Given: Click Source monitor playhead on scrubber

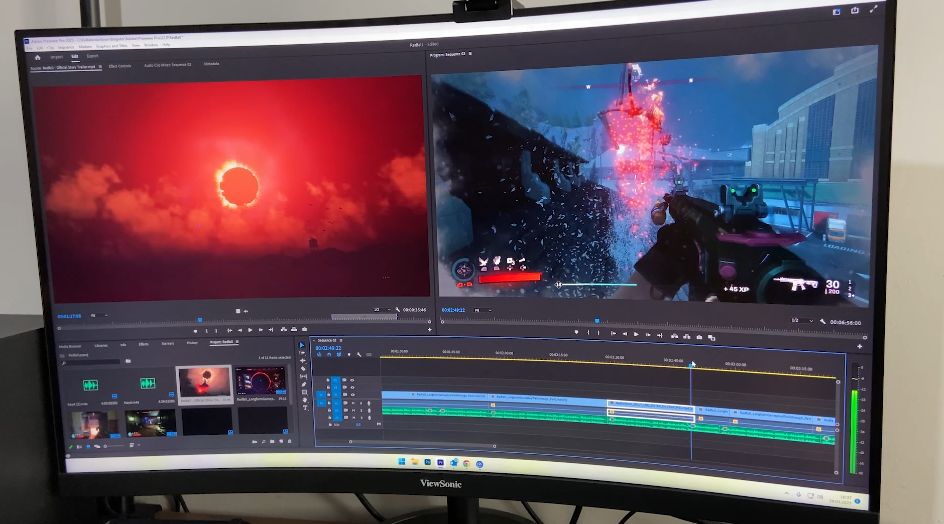Looking at the screenshot, I should pos(199,319).
